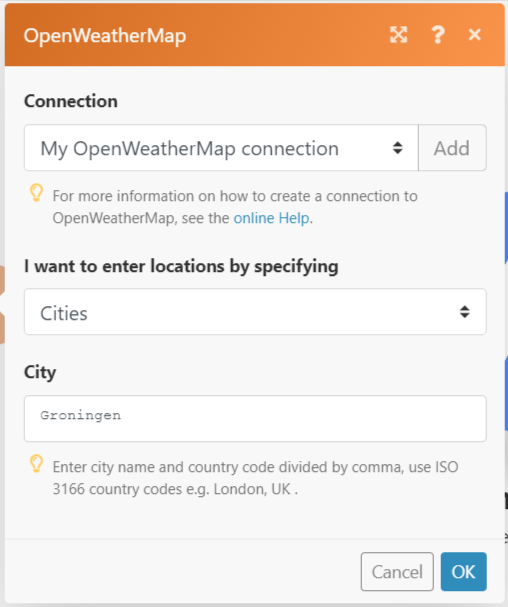Click the Connection field label
The width and height of the screenshot is (508, 607).
(71, 101)
